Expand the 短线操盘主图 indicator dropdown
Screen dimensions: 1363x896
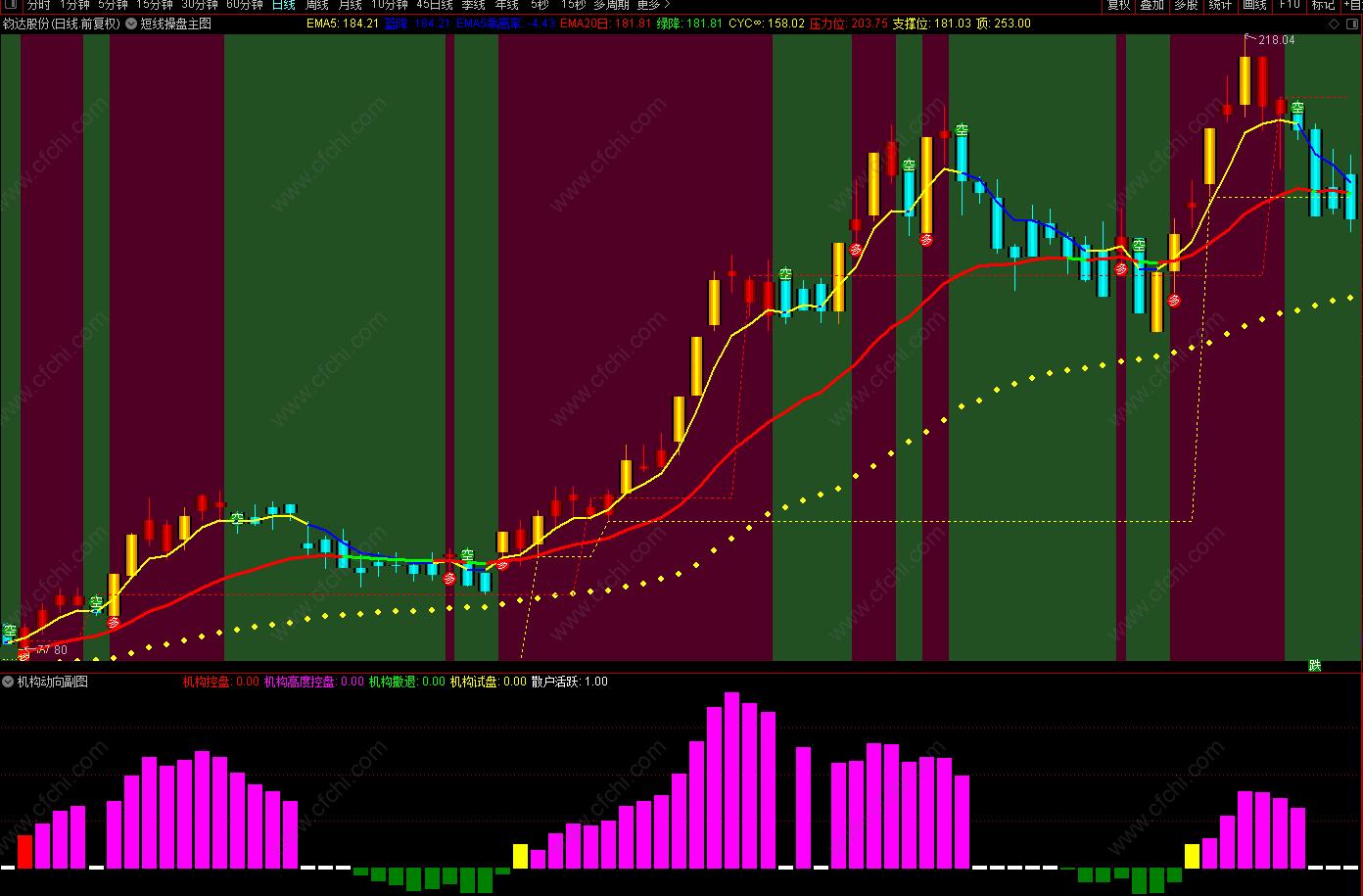(x=132, y=24)
